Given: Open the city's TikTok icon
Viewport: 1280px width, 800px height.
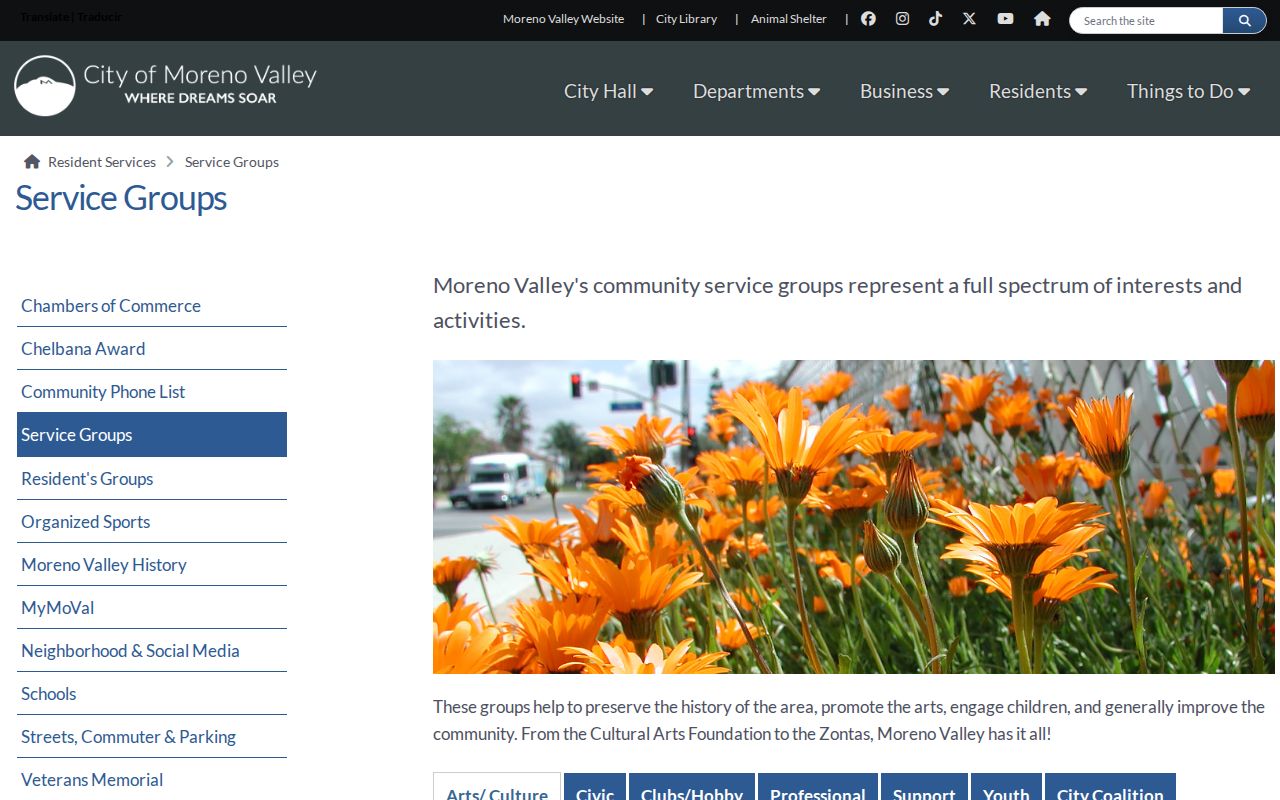Looking at the screenshot, I should point(935,19).
